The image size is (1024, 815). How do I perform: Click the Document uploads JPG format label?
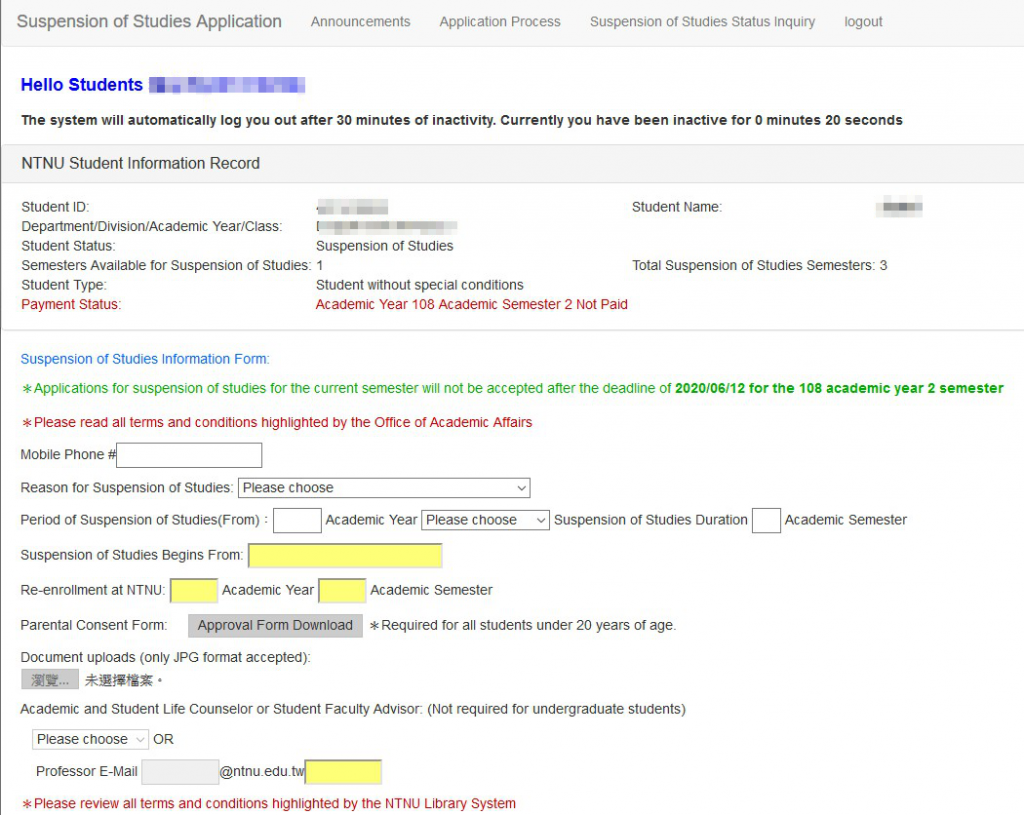tap(166, 658)
